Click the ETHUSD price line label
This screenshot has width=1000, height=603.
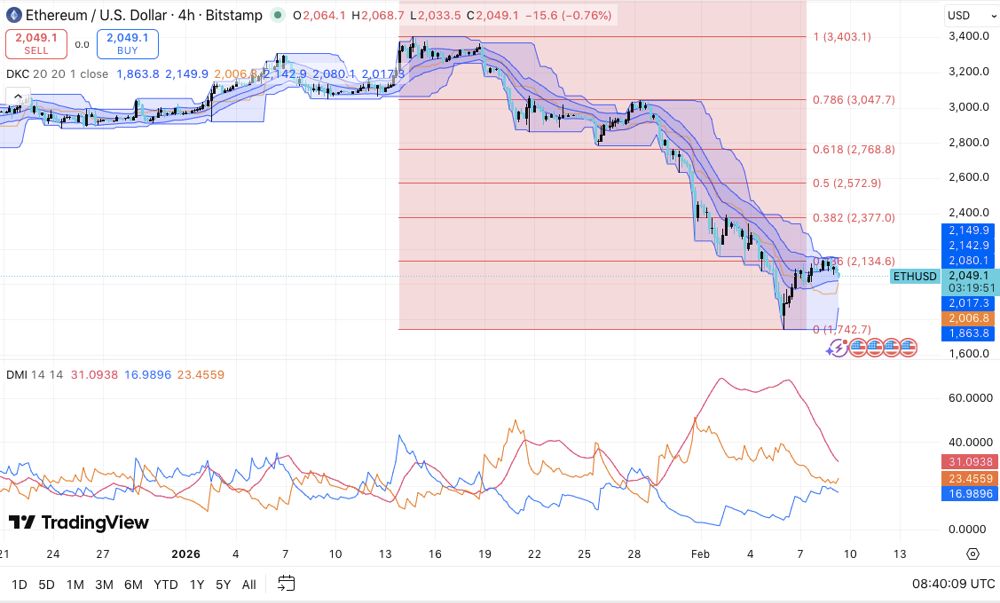[x=915, y=276]
